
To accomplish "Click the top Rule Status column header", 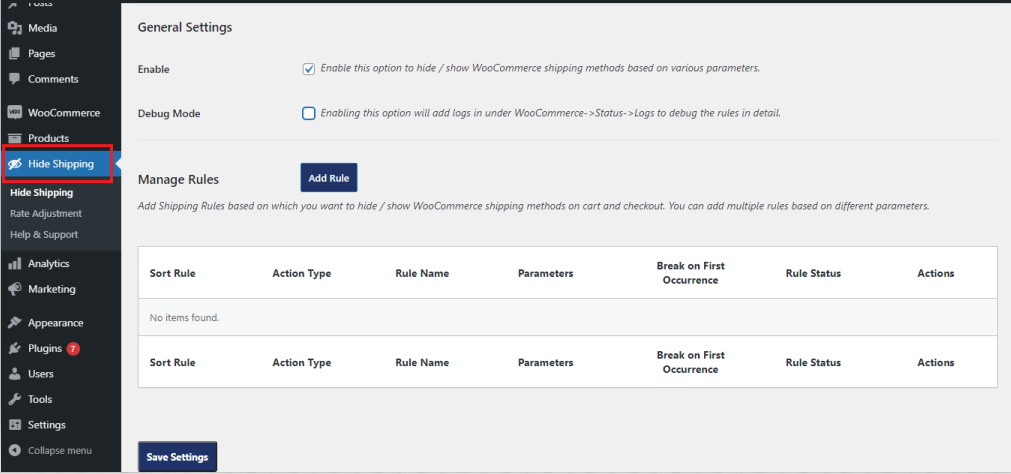I will (x=813, y=273).
